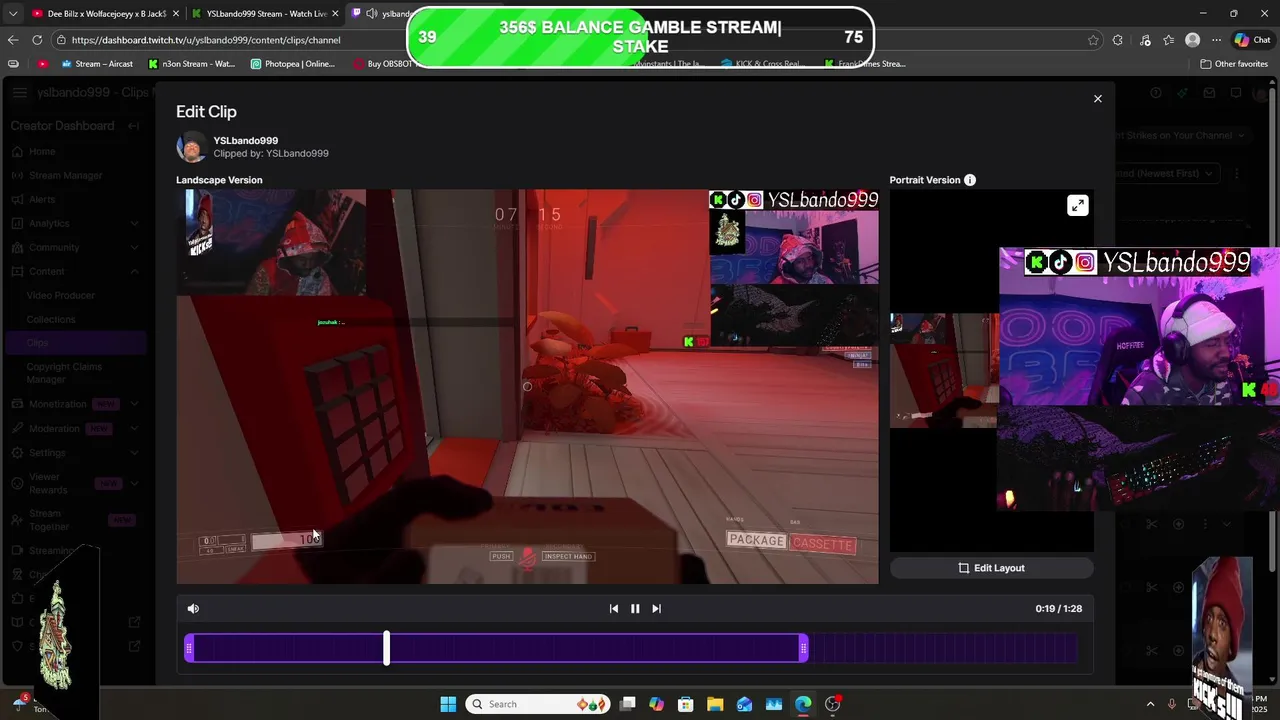Click the 0:19 / 1:28 time readout

click(1058, 608)
